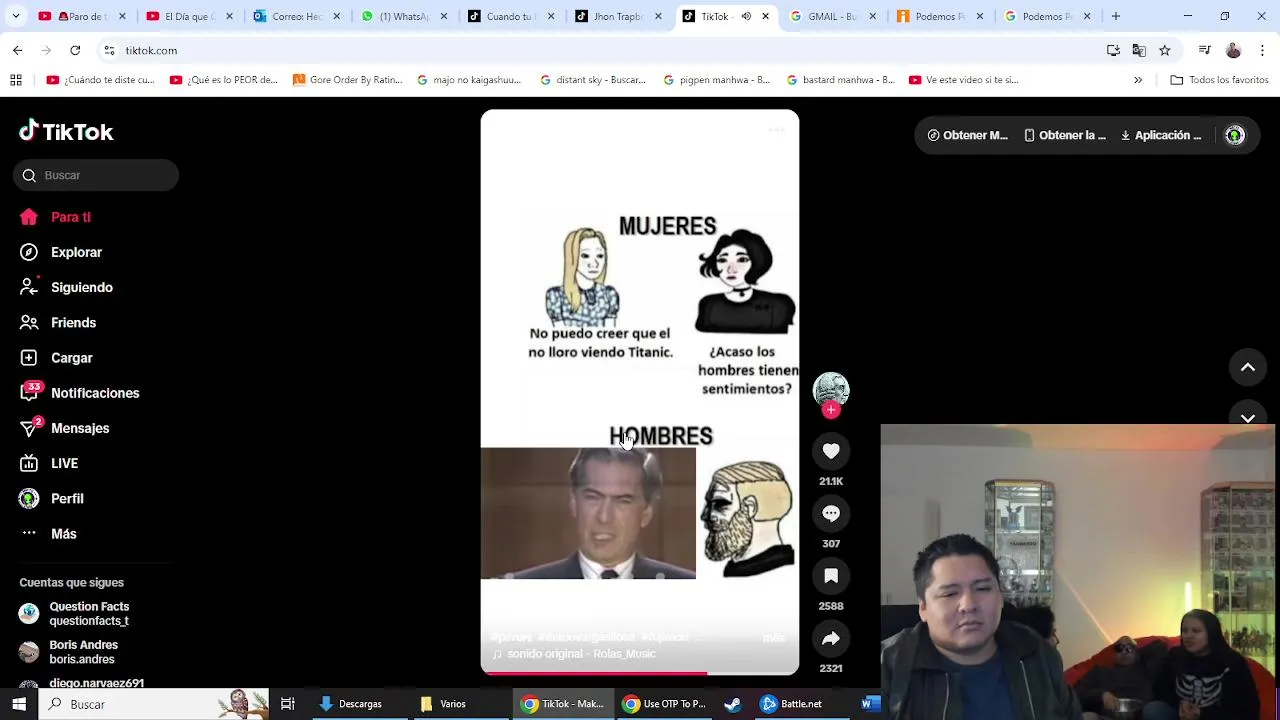Reload the page in Chrome
The image size is (1280, 720).
75,50
